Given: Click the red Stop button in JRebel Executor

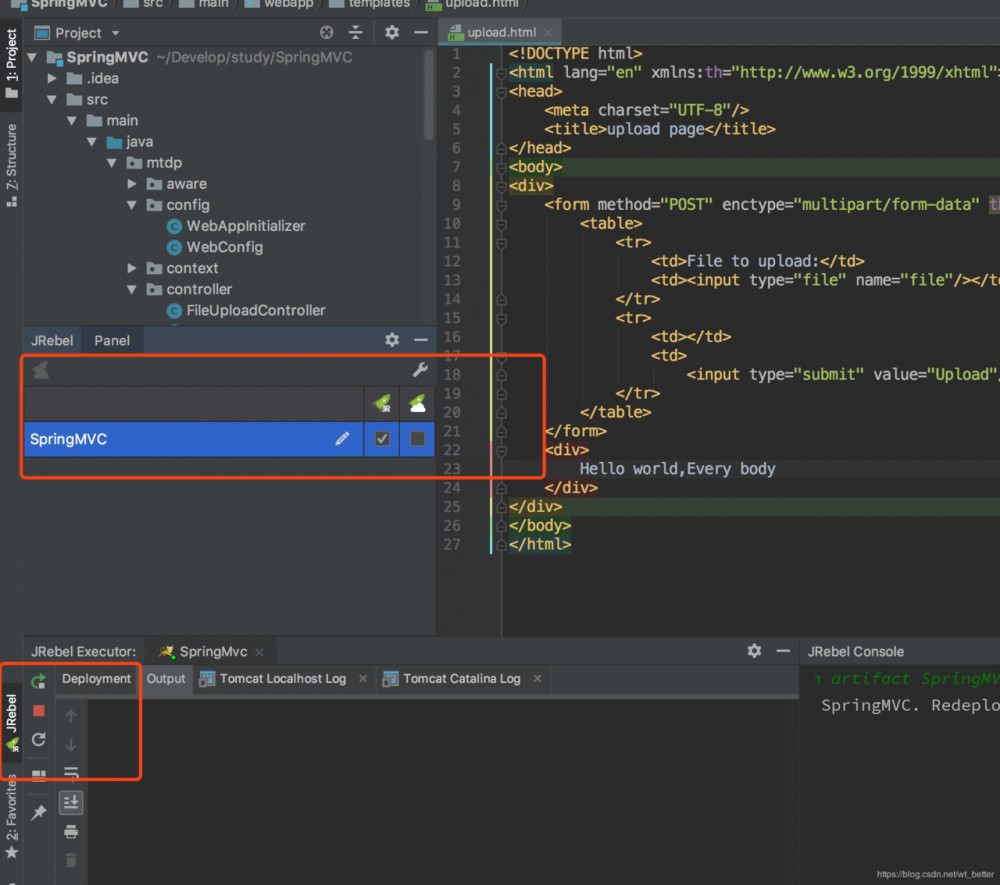Looking at the screenshot, I should (x=39, y=711).
